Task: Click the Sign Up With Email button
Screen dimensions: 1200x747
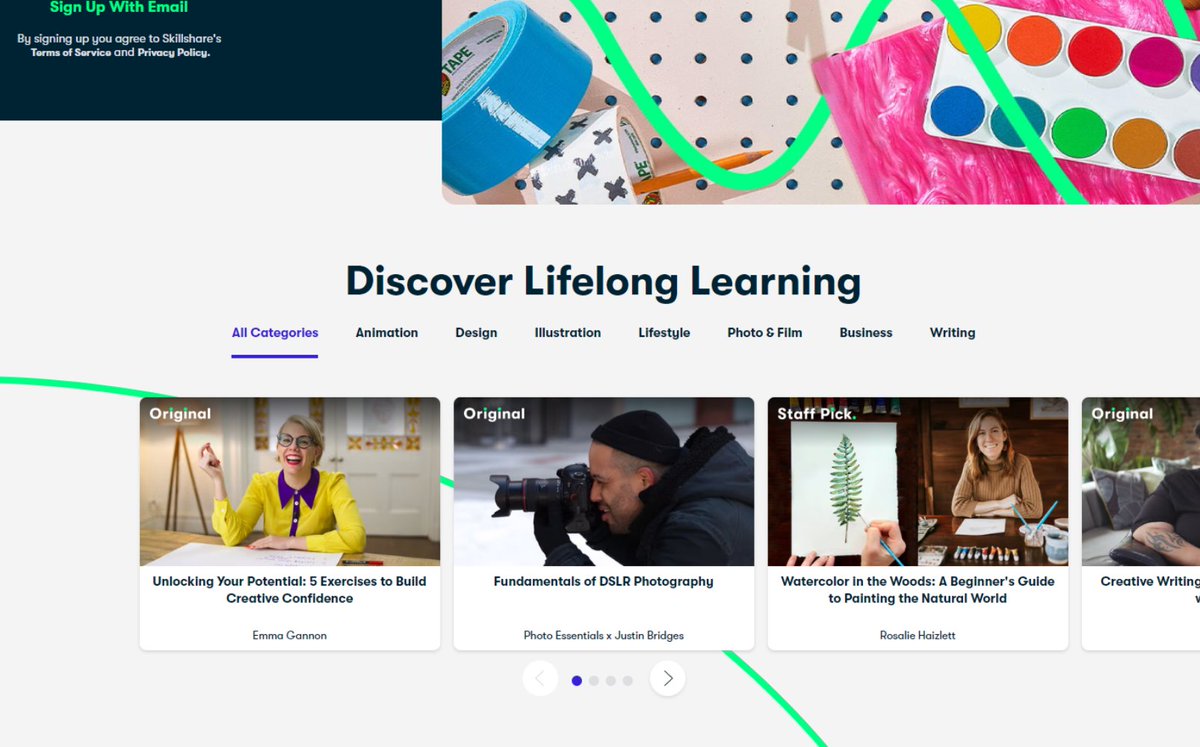Action: click(x=119, y=8)
